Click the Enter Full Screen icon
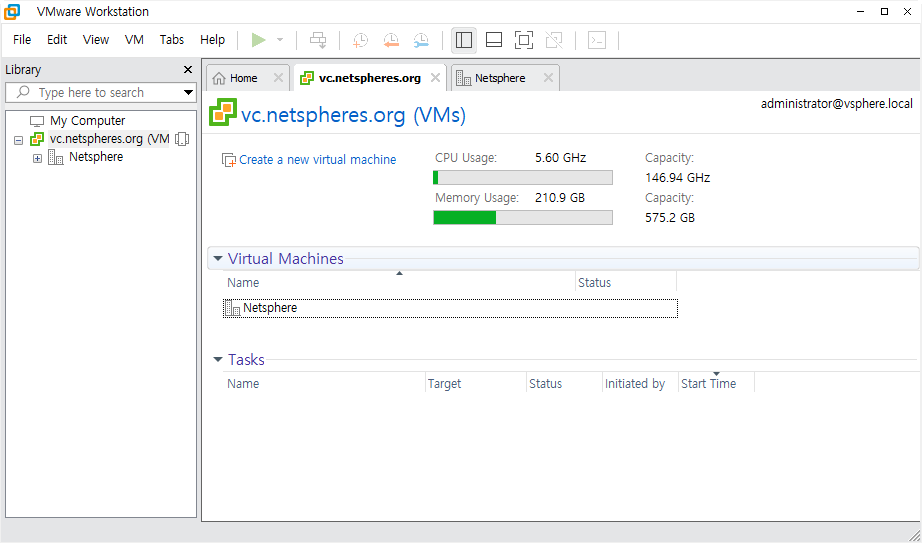Screen dimensions: 922x543 click(524, 40)
